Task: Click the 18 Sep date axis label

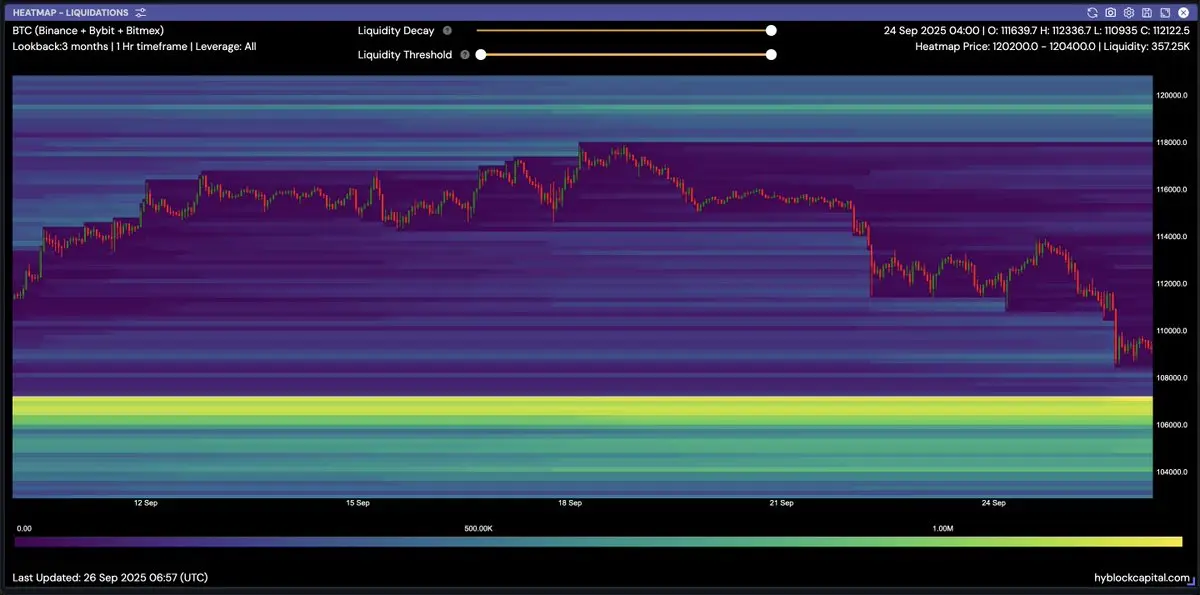Action: click(x=570, y=503)
